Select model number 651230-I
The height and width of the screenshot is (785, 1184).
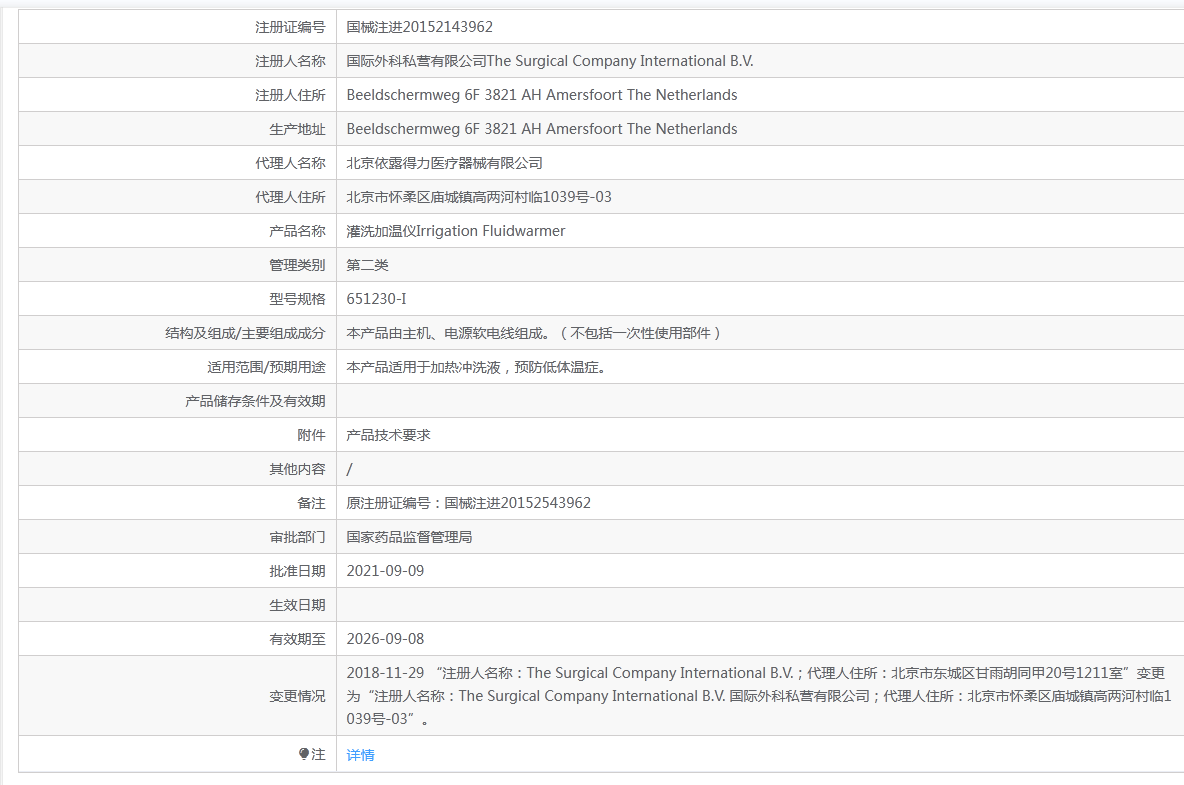[376, 299]
